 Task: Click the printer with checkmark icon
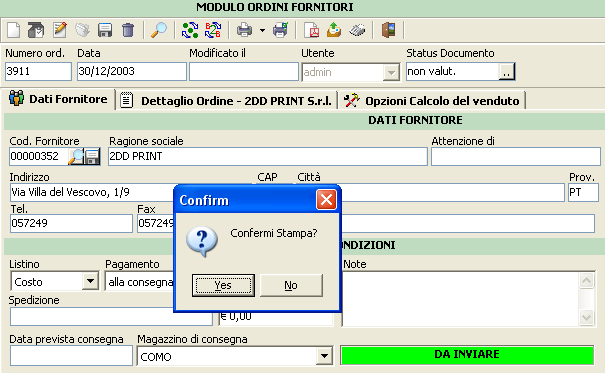281,30
